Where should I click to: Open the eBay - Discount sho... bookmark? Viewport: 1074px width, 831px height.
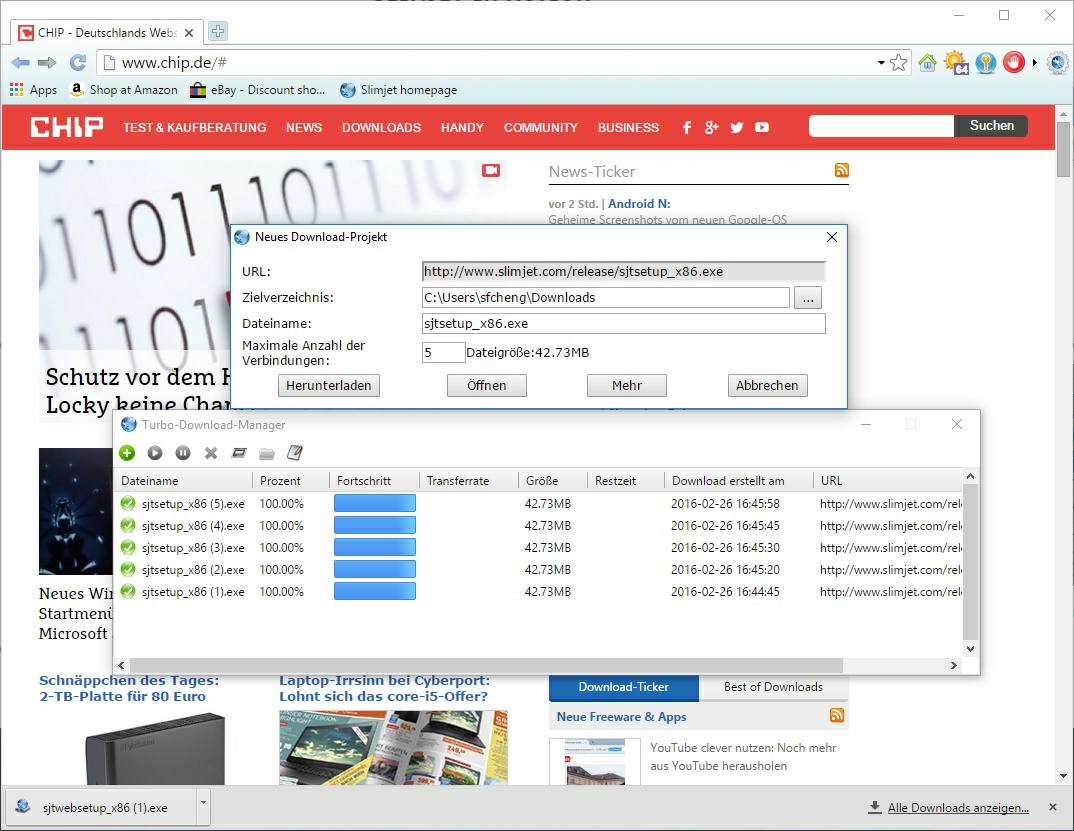pyautogui.click(x=258, y=90)
